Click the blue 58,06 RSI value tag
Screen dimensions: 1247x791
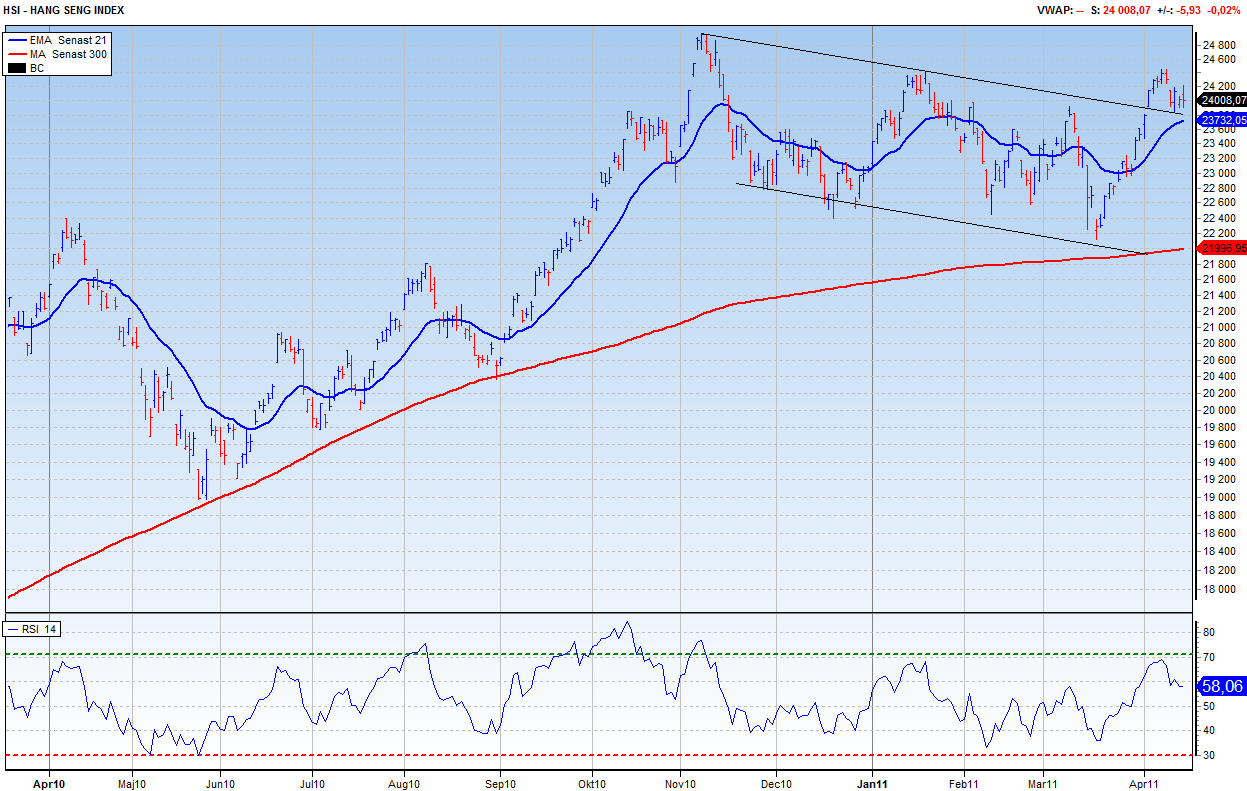pos(1221,687)
